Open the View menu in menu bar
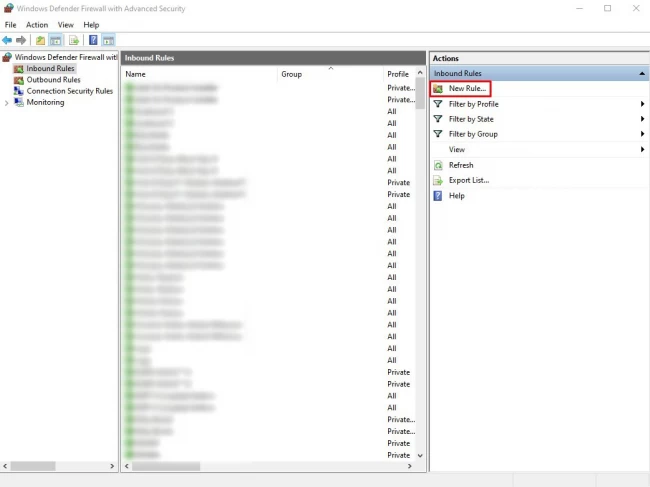 click(x=65, y=25)
